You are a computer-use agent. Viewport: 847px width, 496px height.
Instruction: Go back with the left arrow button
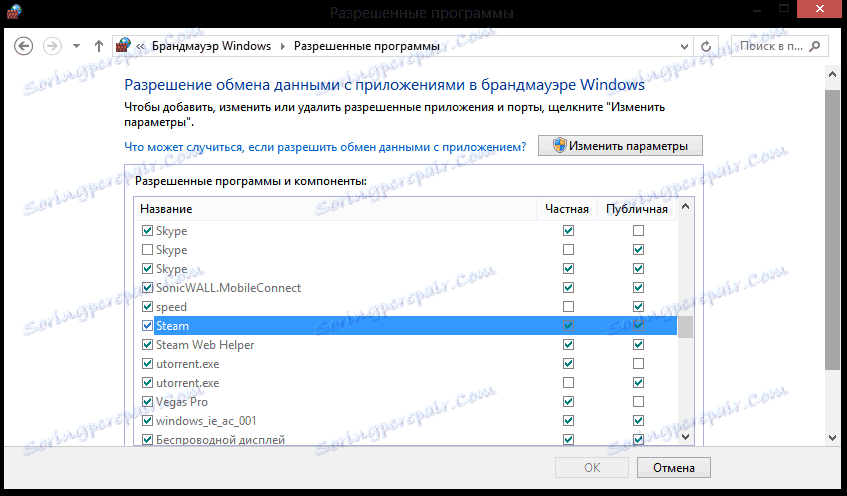(23, 46)
